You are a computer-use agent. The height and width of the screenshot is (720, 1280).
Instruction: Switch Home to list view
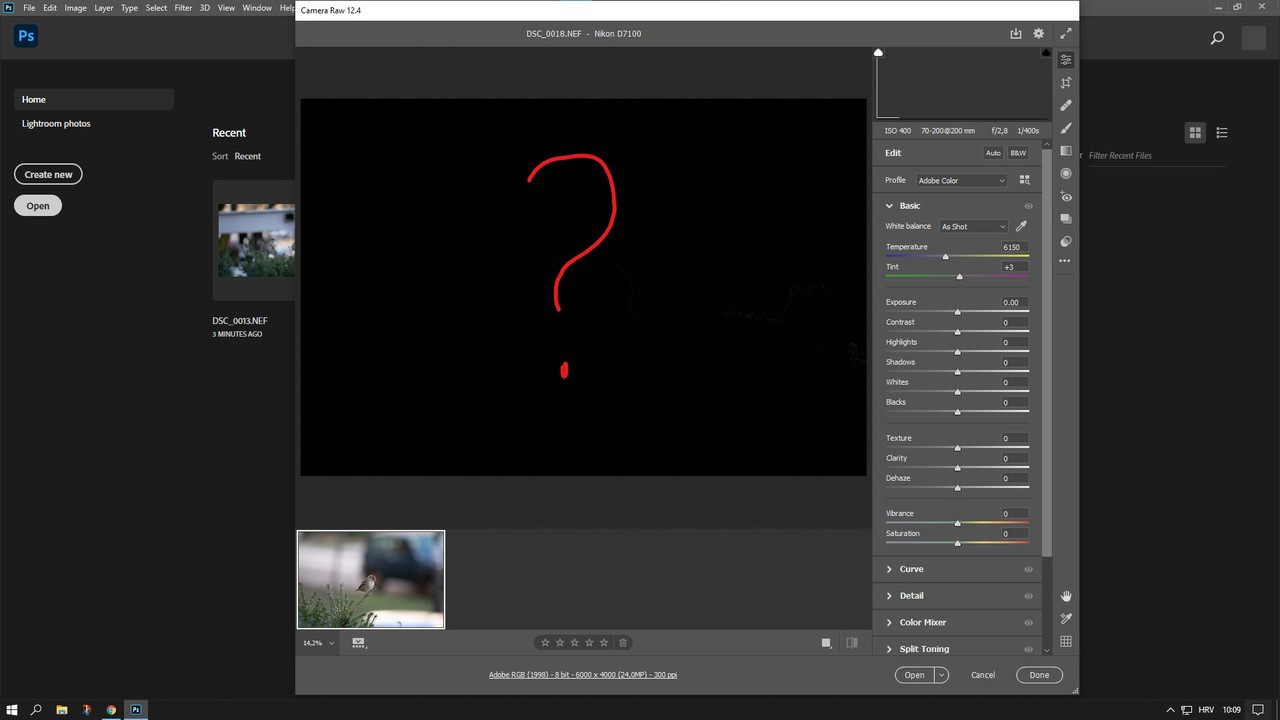tap(1222, 132)
